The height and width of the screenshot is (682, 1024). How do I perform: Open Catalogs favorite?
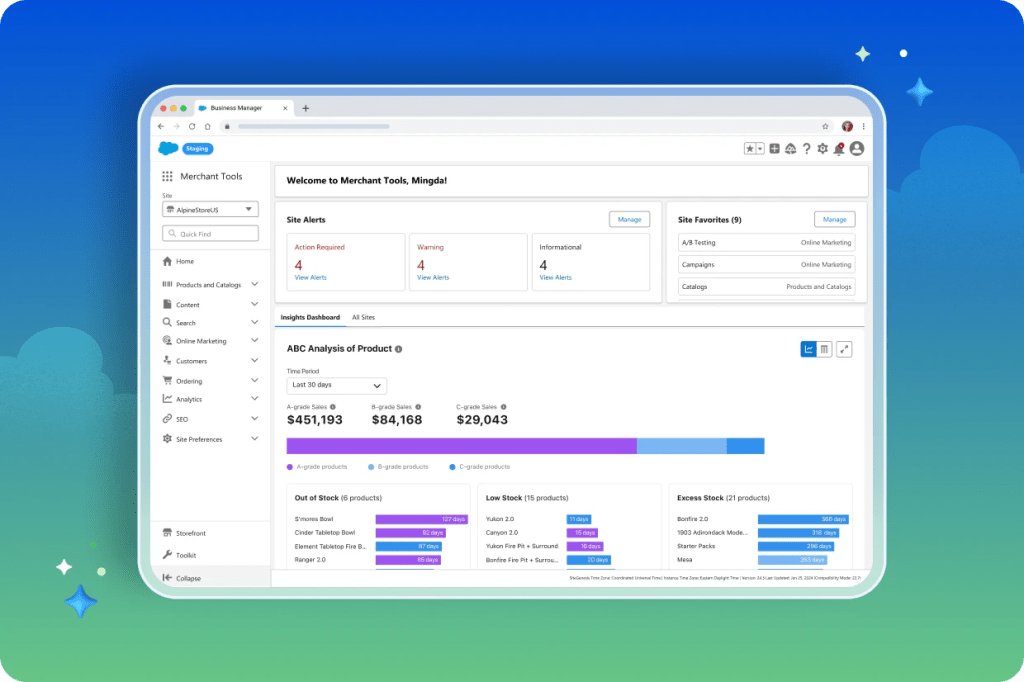766,287
